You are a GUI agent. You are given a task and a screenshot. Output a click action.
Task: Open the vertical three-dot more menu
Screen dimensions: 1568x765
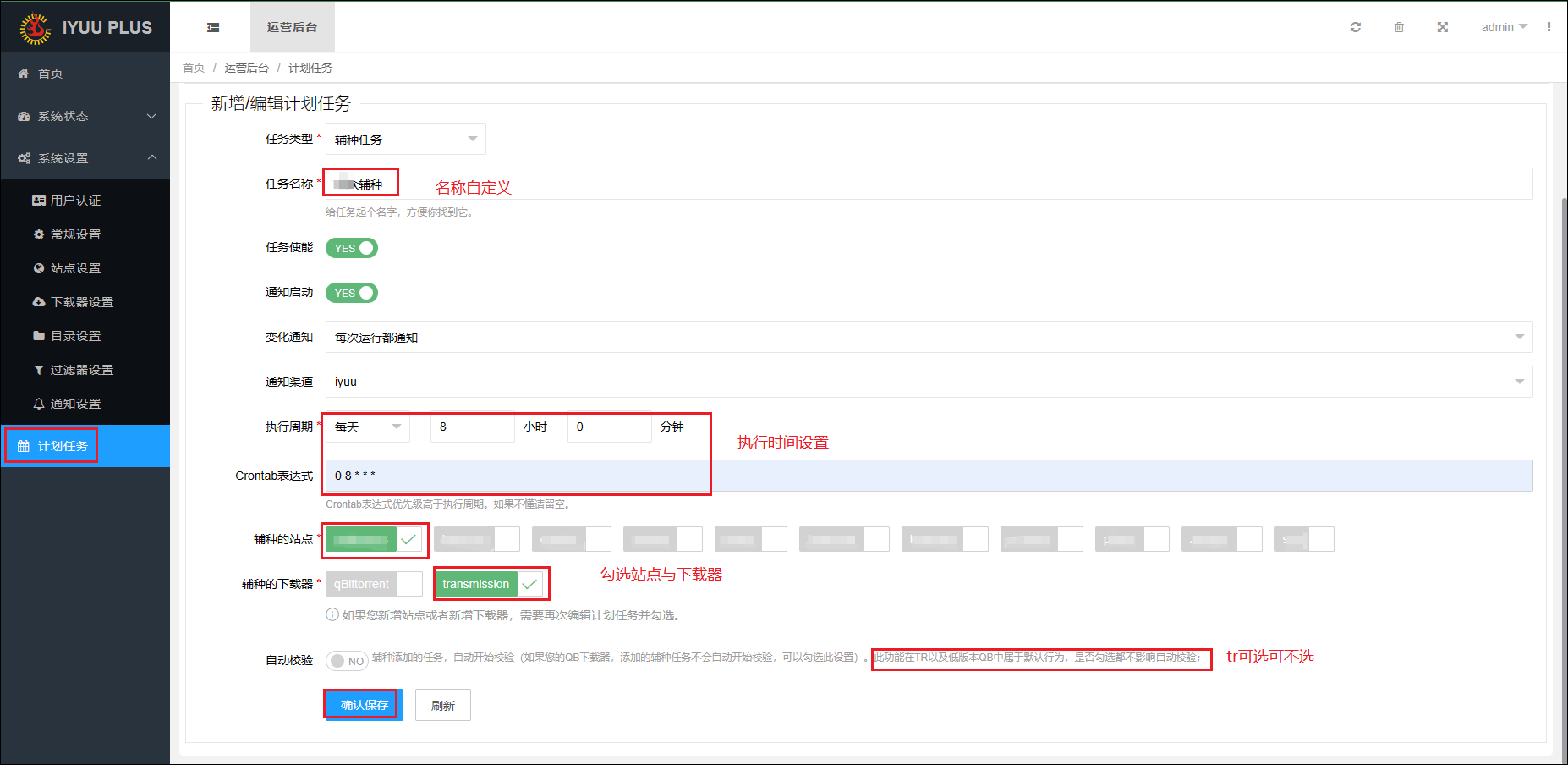pos(1549,27)
